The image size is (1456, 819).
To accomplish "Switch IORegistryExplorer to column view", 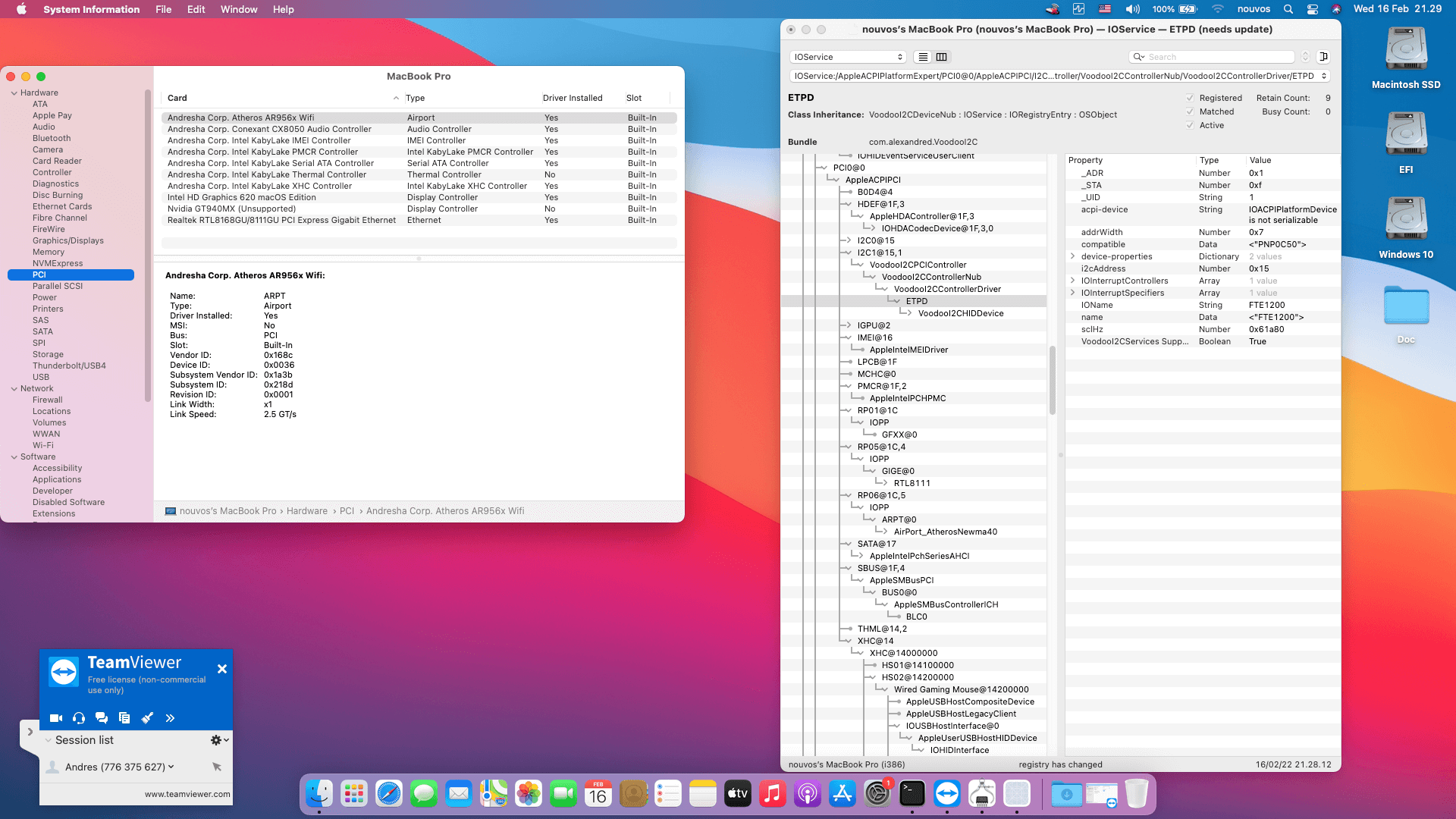I will 942,57.
